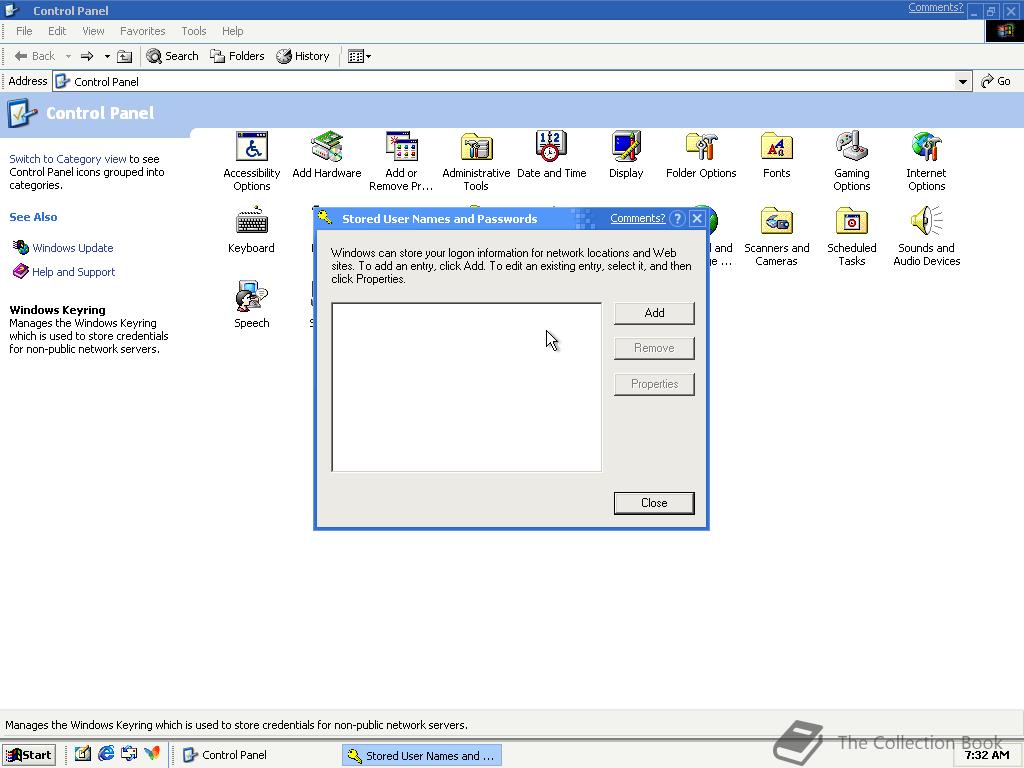This screenshot has width=1024, height=768.
Task: Open the Scheduled Tasks icon
Action: [x=852, y=221]
